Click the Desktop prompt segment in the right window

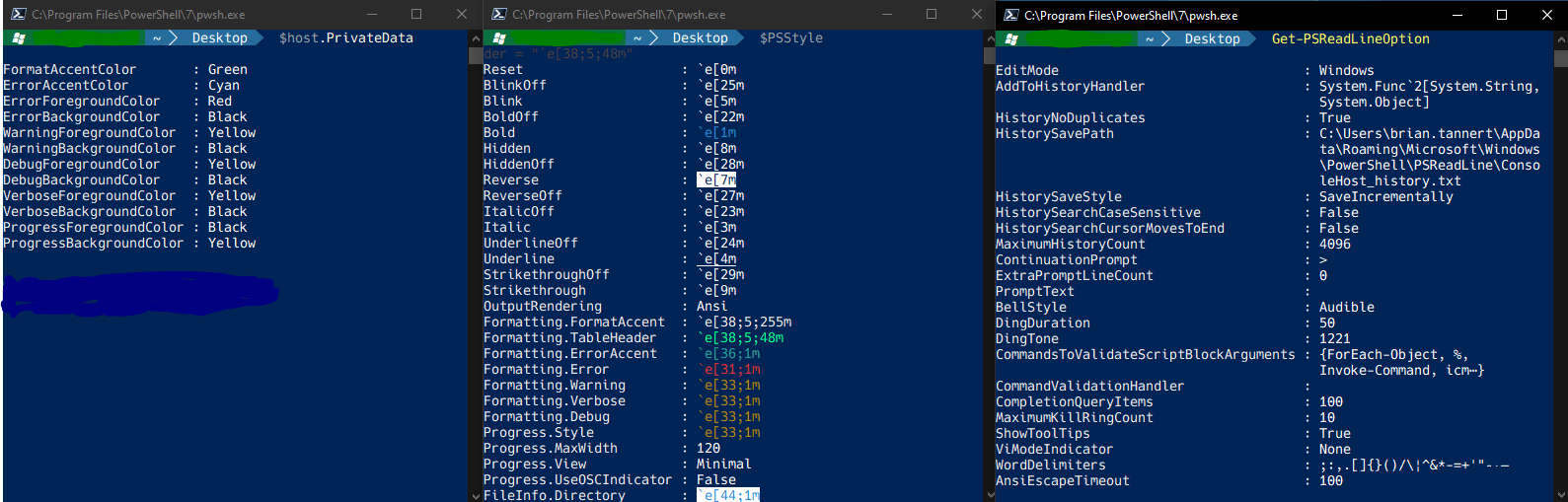(1213, 39)
